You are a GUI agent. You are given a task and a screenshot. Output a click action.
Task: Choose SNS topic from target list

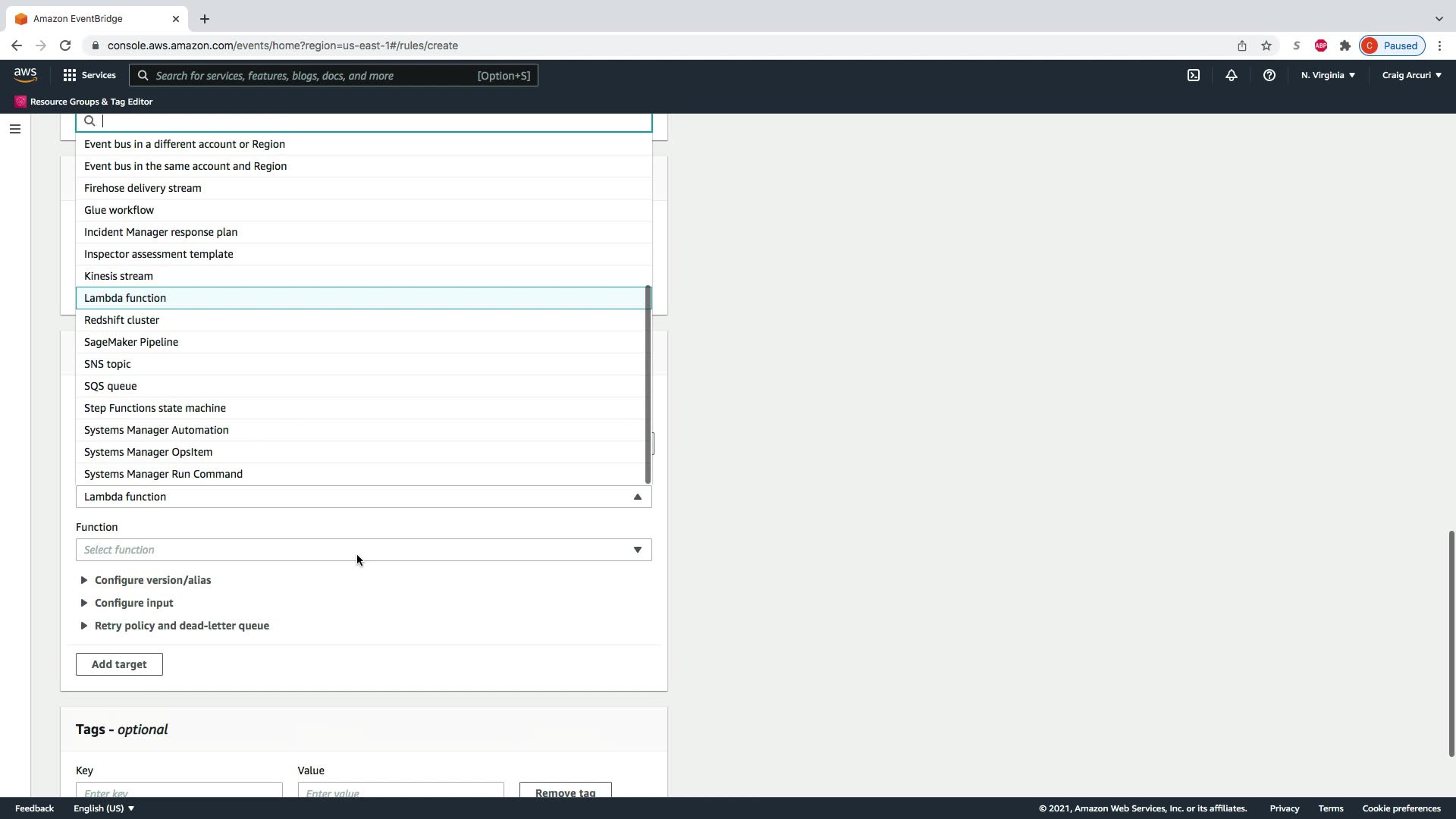coord(108,364)
